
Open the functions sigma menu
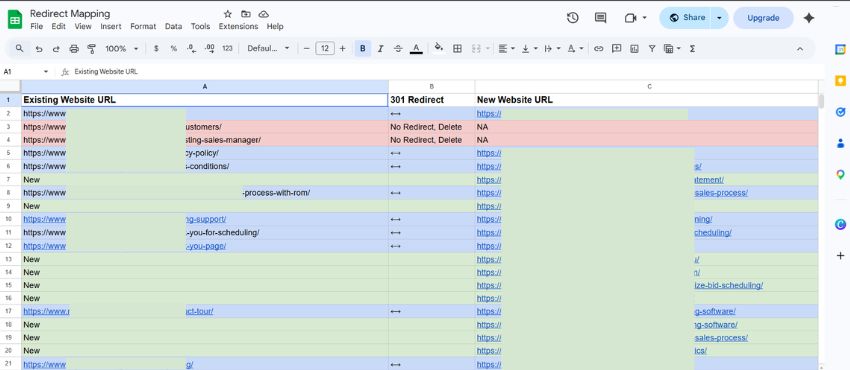692,49
